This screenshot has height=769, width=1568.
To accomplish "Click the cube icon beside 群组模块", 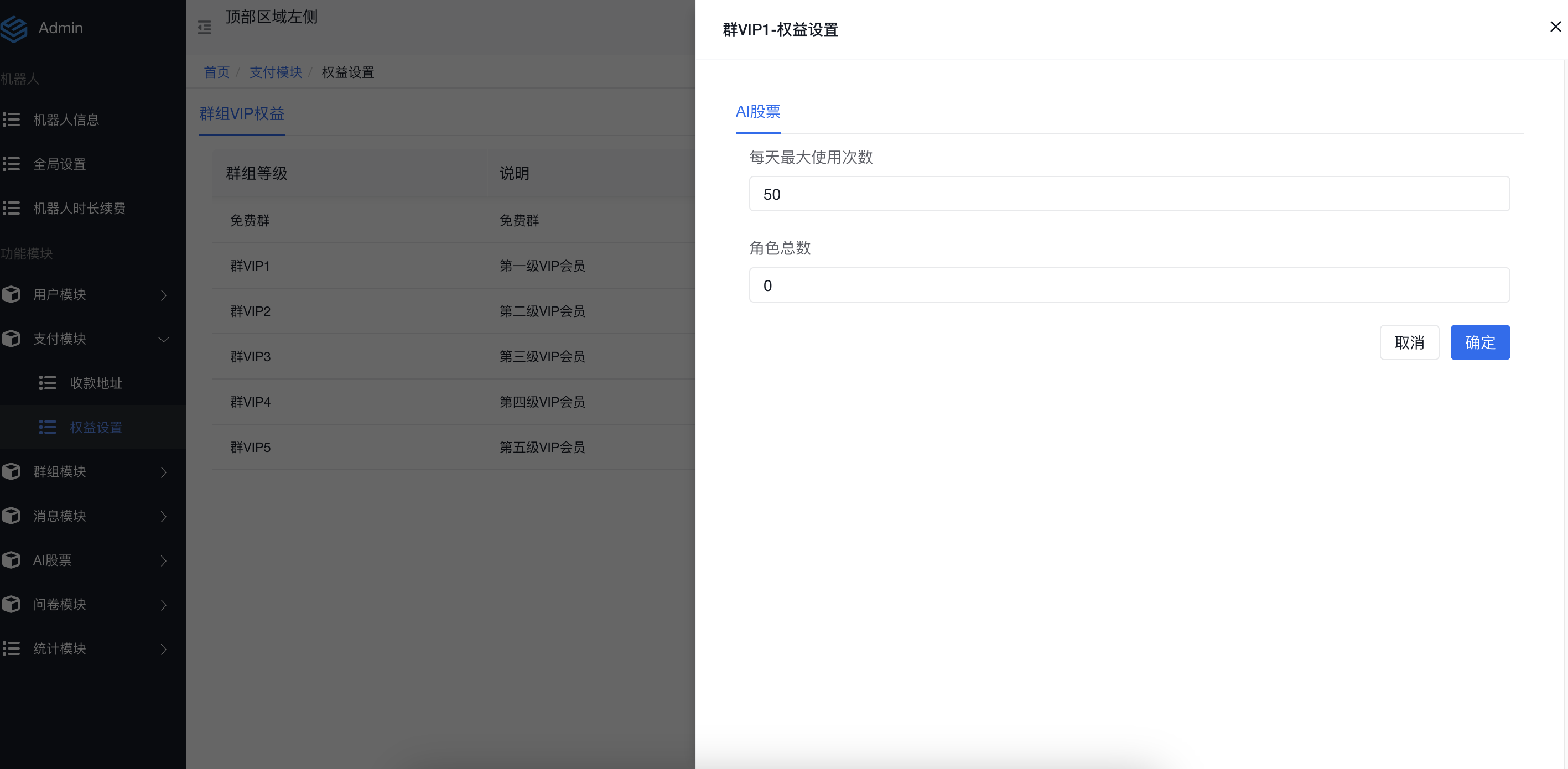I will coord(11,472).
